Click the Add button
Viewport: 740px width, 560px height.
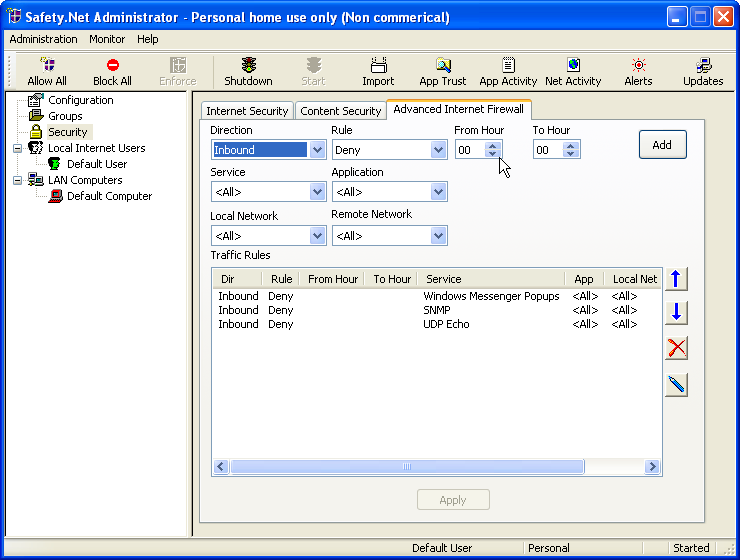coord(662,145)
